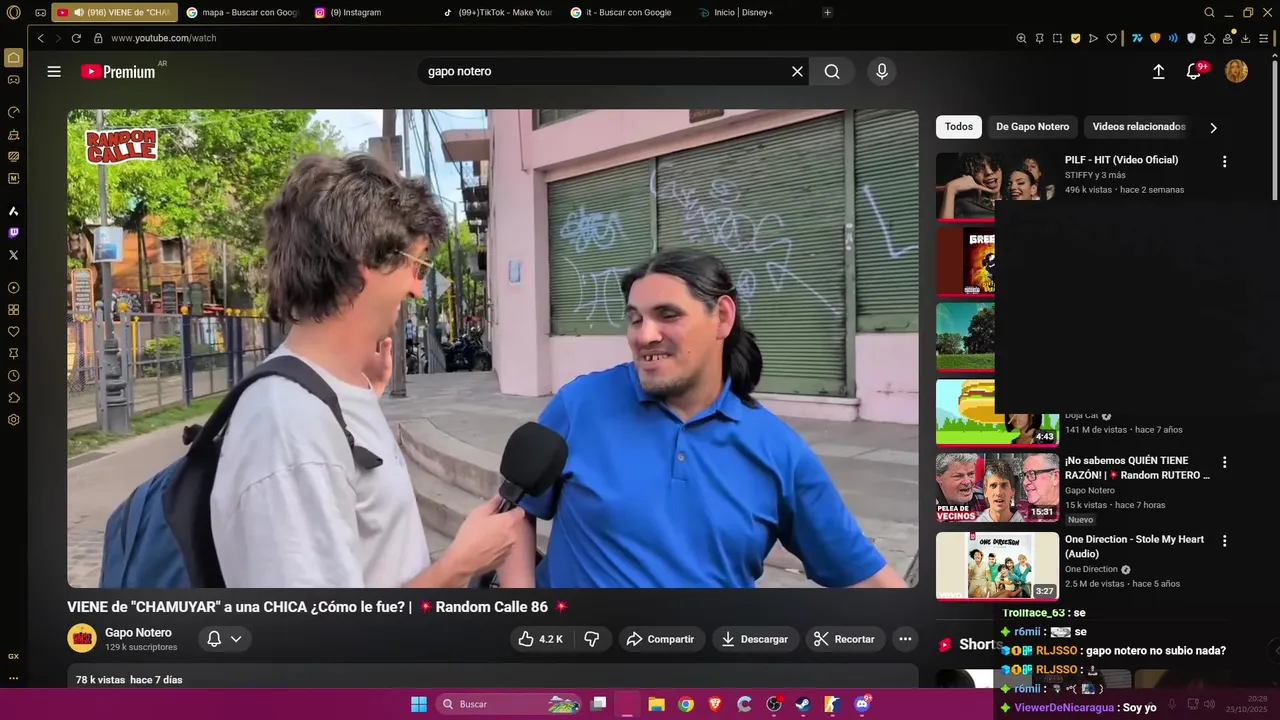
Task: Clear the 'gapo notero' search text
Action: coord(797,72)
